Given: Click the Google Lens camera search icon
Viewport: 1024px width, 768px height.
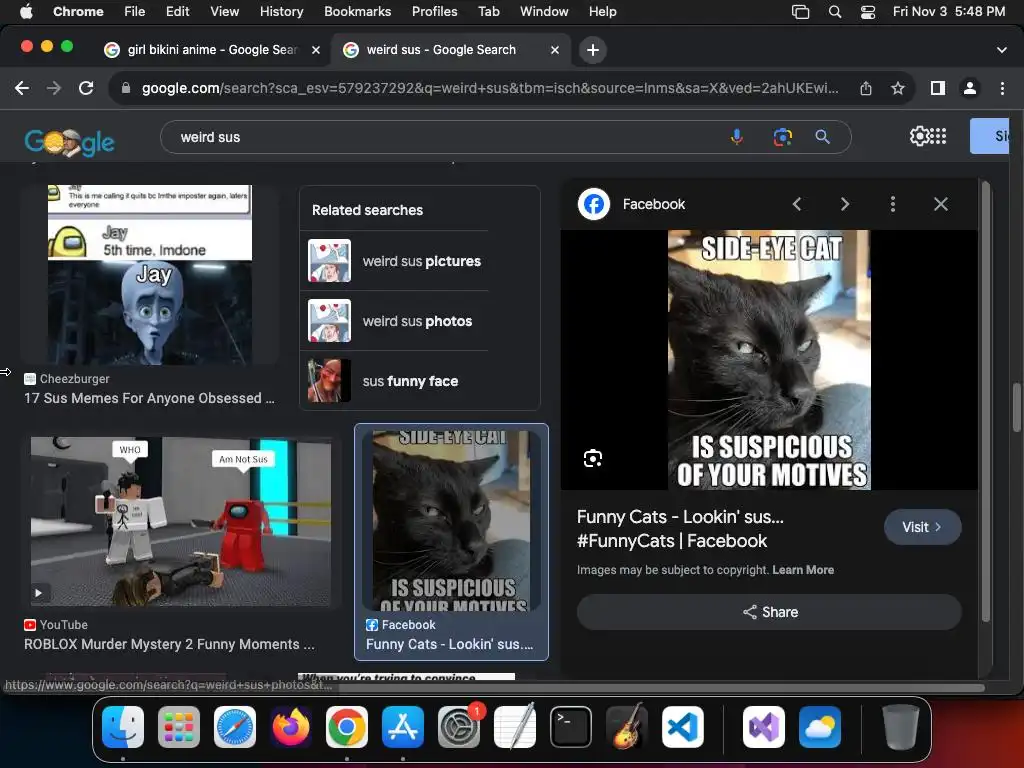Looking at the screenshot, I should [782, 137].
